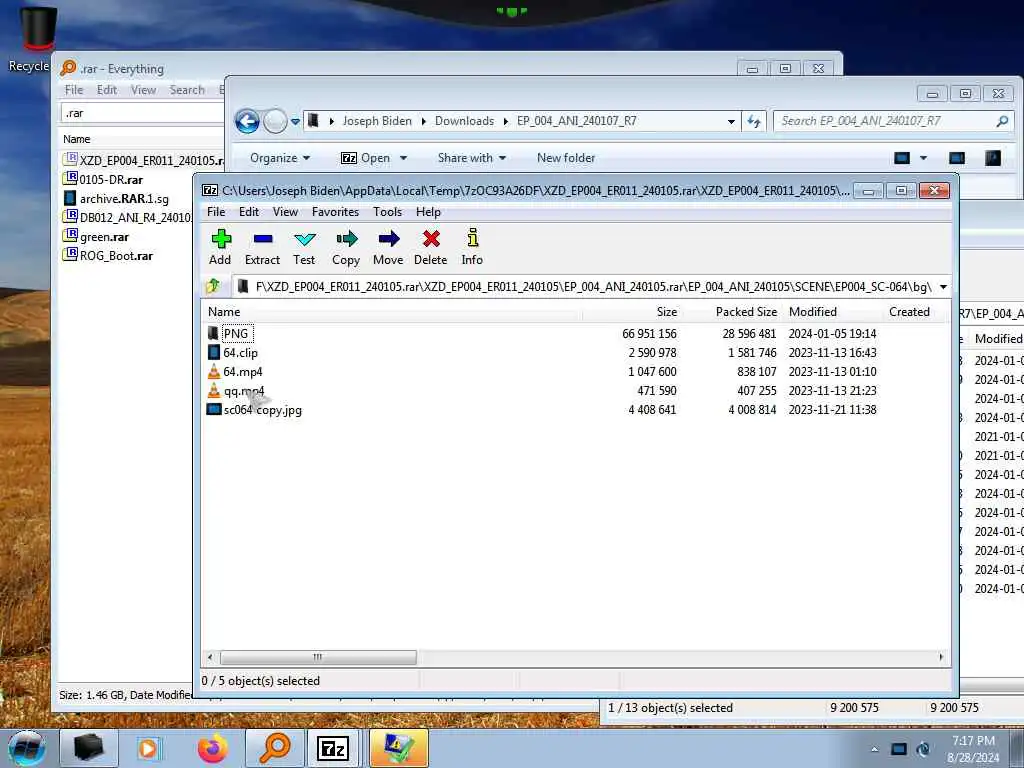Open the 7-Zip View menu

tap(285, 212)
